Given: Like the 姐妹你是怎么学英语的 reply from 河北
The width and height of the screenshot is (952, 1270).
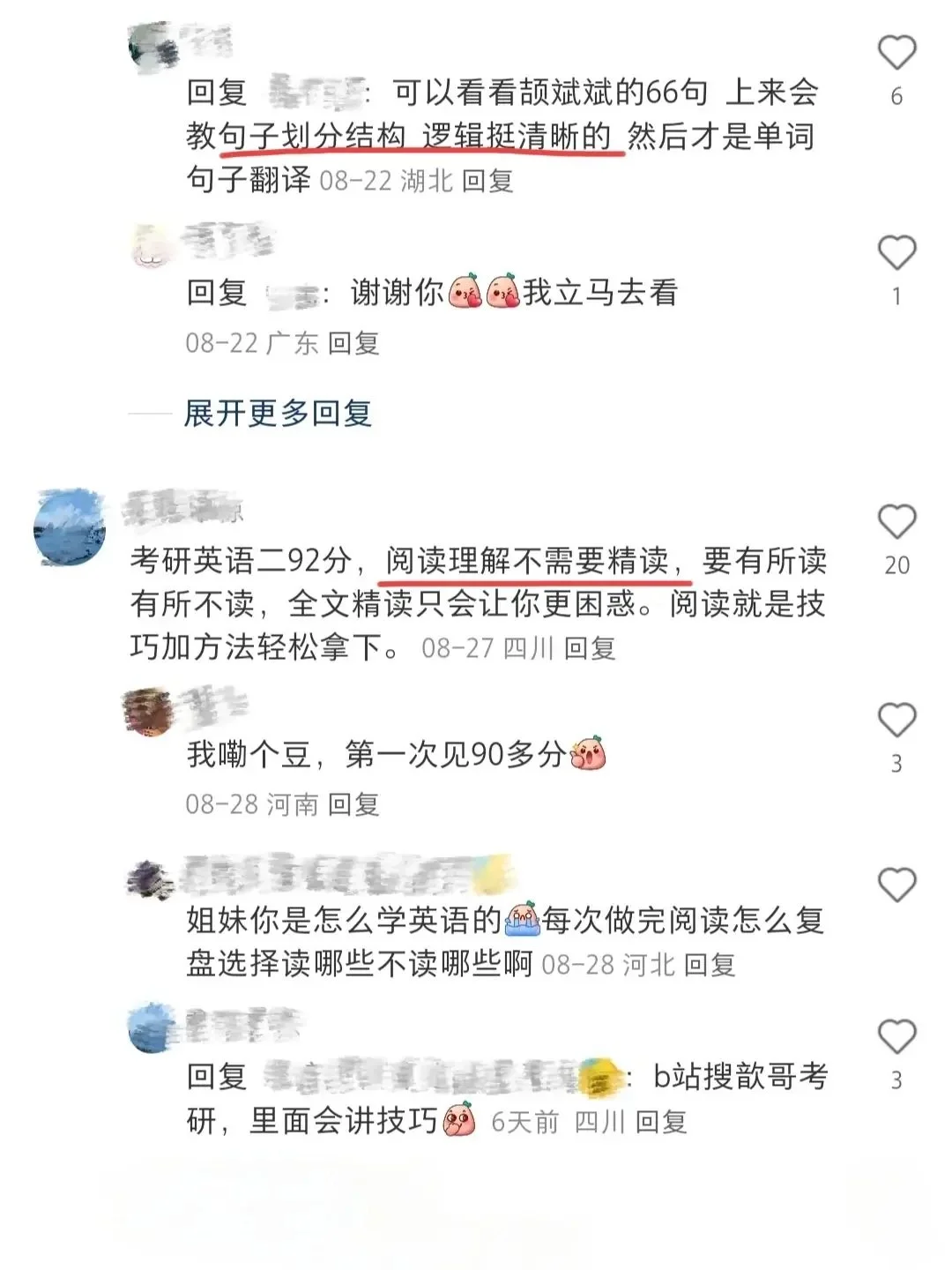Looking at the screenshot, I should (x=896, y=885).
